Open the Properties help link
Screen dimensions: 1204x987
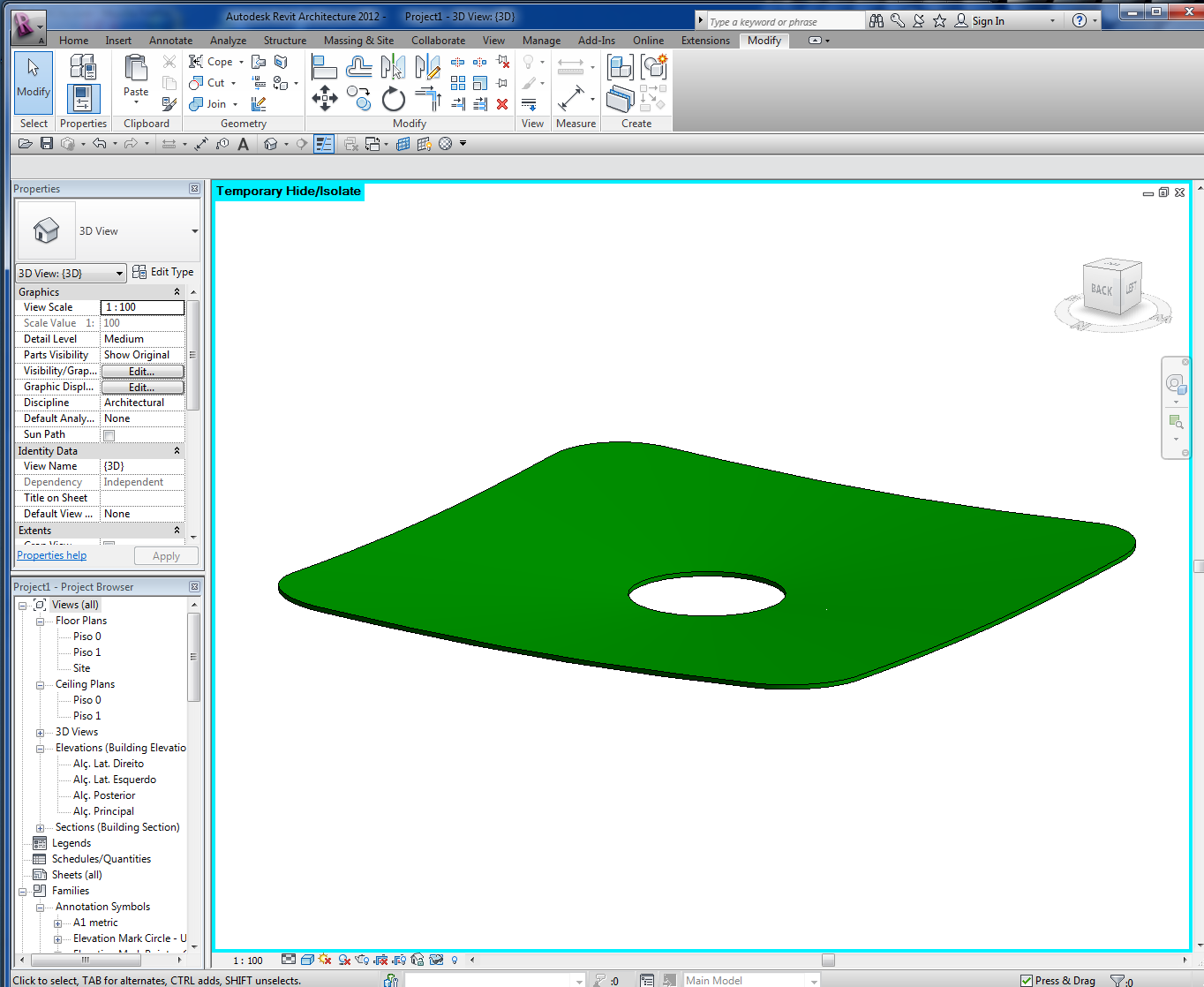coord(52,555)
